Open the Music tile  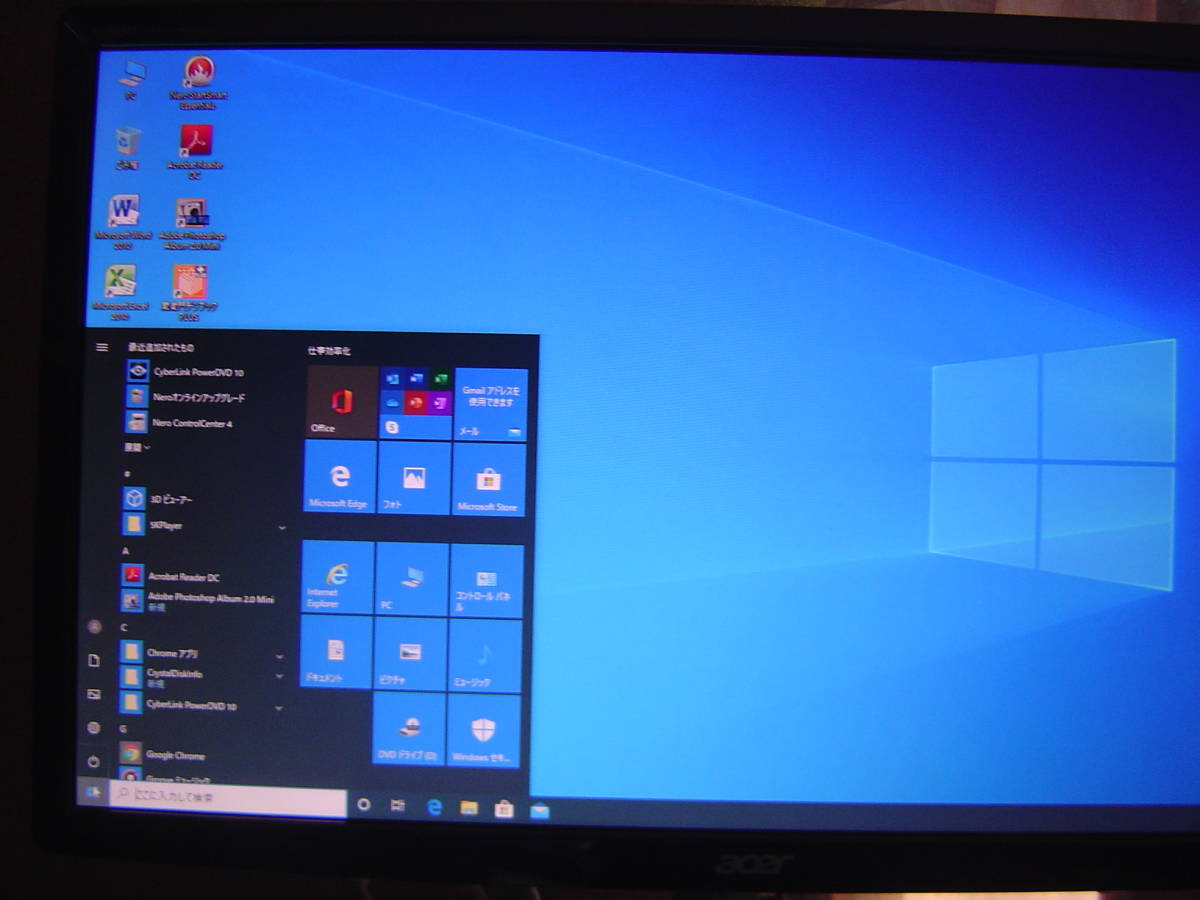pyautogui.click(x=484, y=655)
